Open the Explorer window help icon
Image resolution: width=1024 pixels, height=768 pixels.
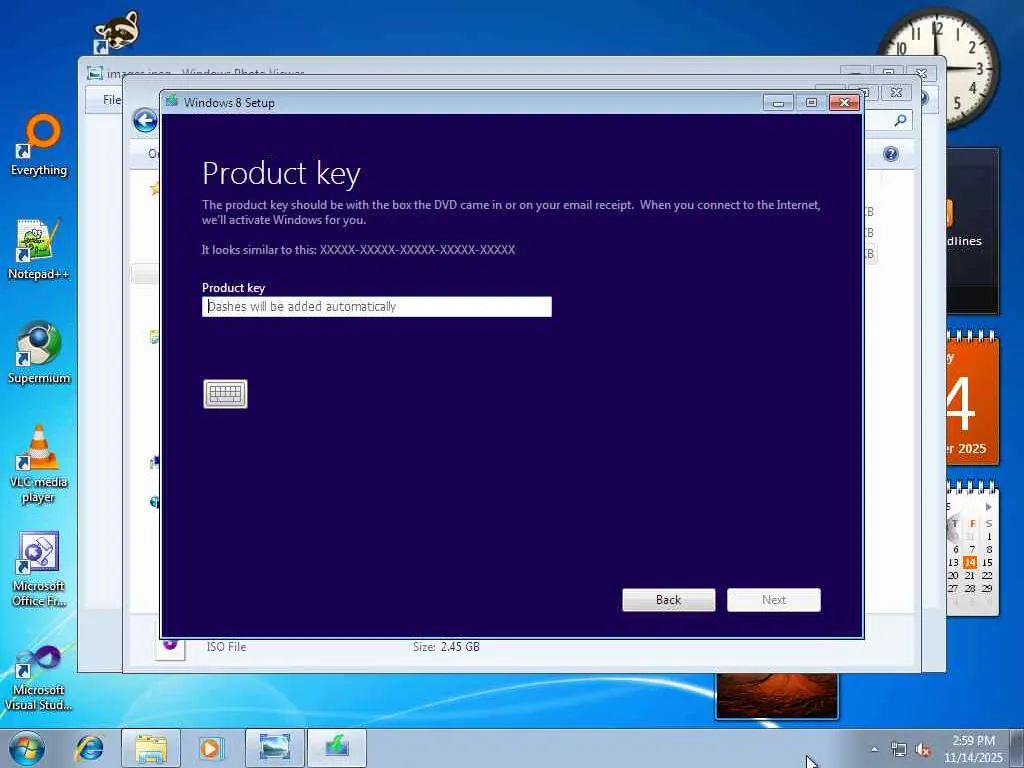click(x=891, y=153)
